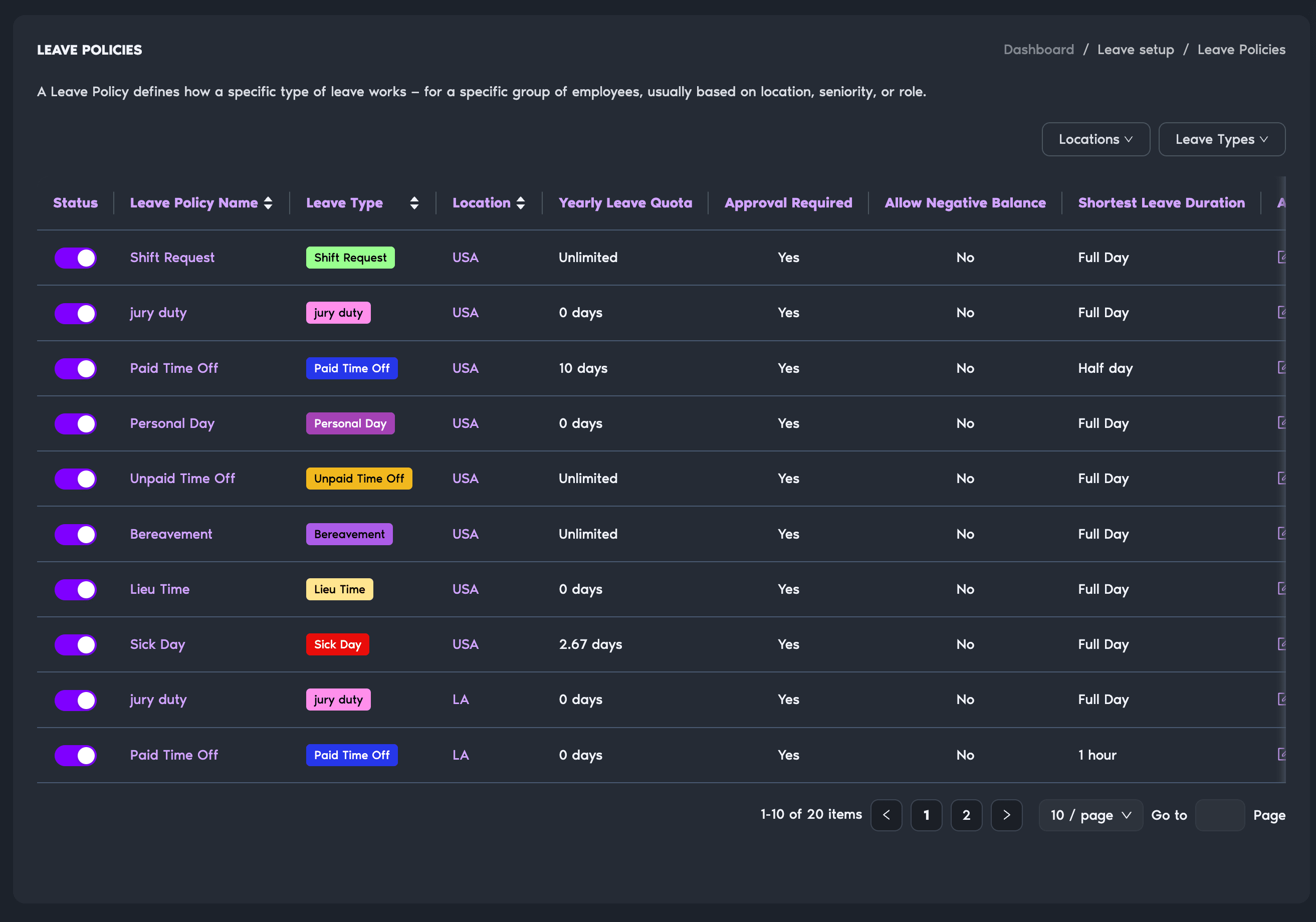Viewport: 1316px width, 922px height.
Task: Click the Yearly Leave Quota column header
Action: 625,203
